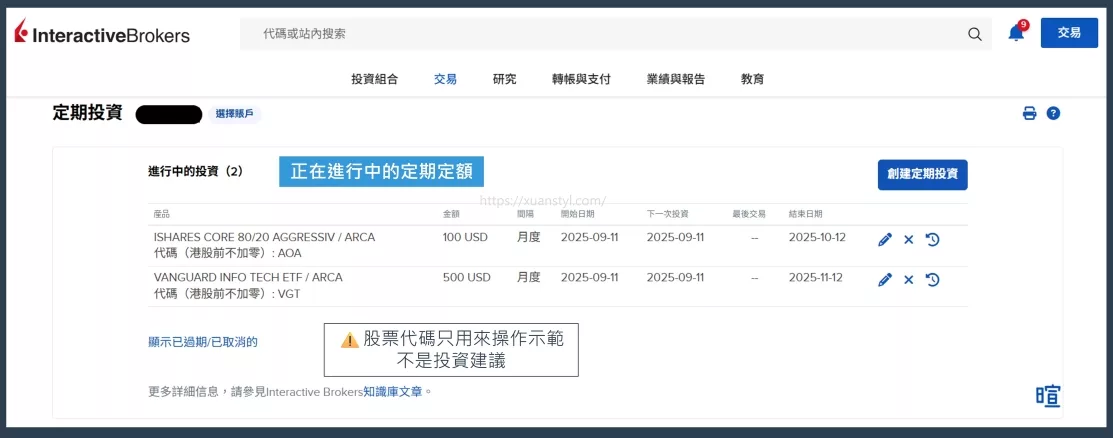Screen dimensions: 1113x438
Task: Open the 業績與報告 menu
Action: click(x=676, y=80)
